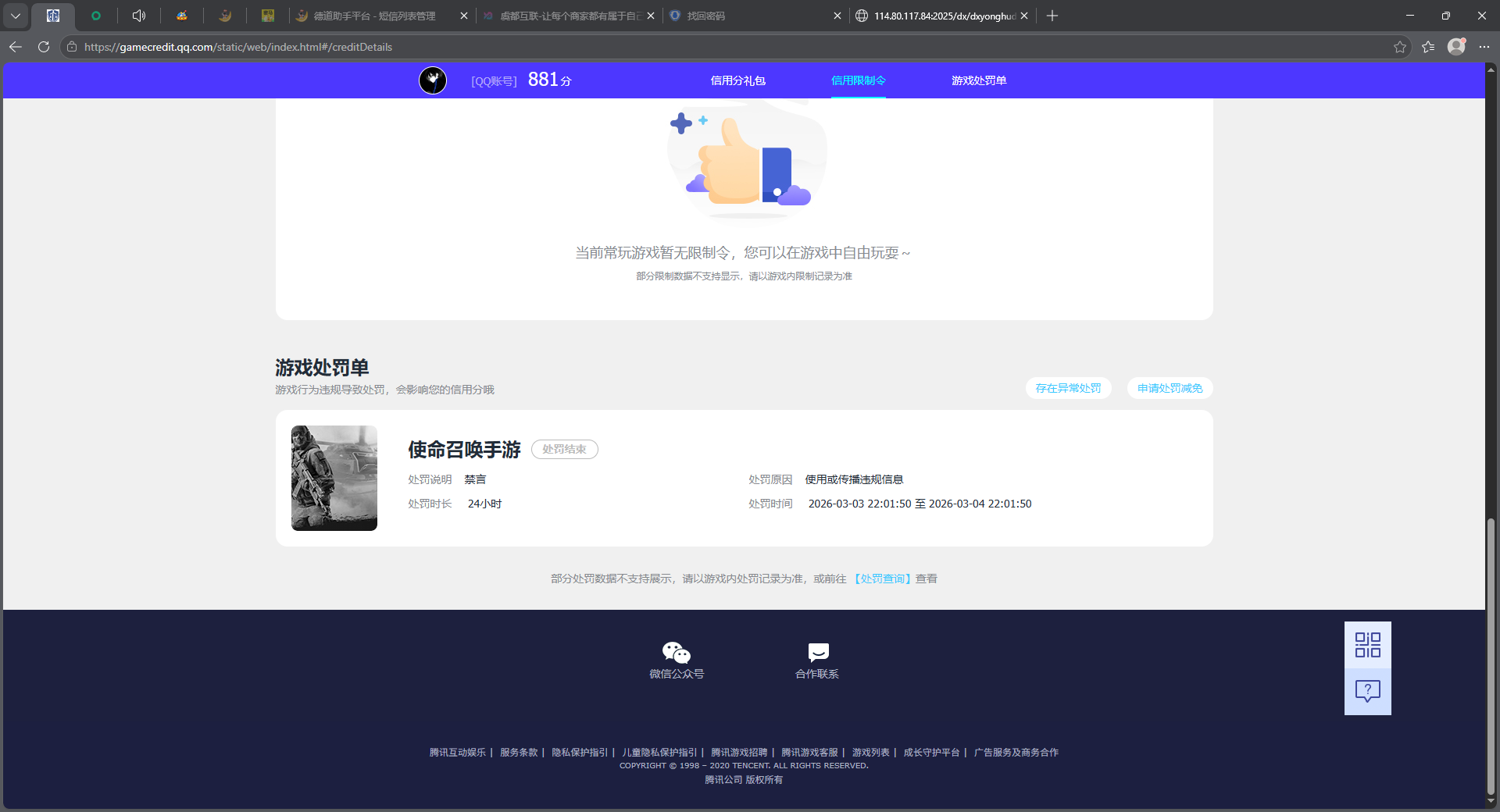This screenshot has width=1500, height=812.
Task: Open the favorites list icon
Action: [1428, 47]
